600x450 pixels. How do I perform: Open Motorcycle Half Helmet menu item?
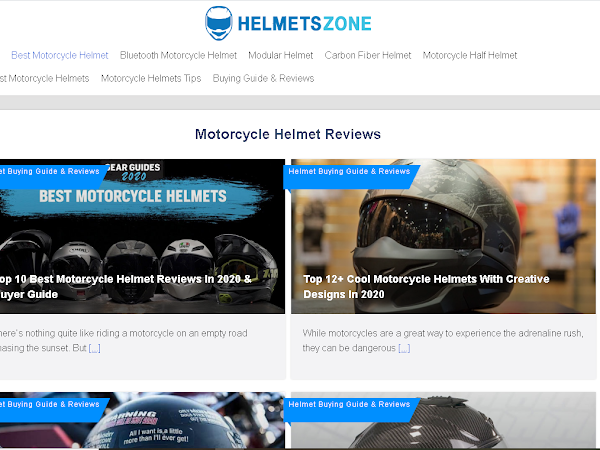click(x=470, y=55)
